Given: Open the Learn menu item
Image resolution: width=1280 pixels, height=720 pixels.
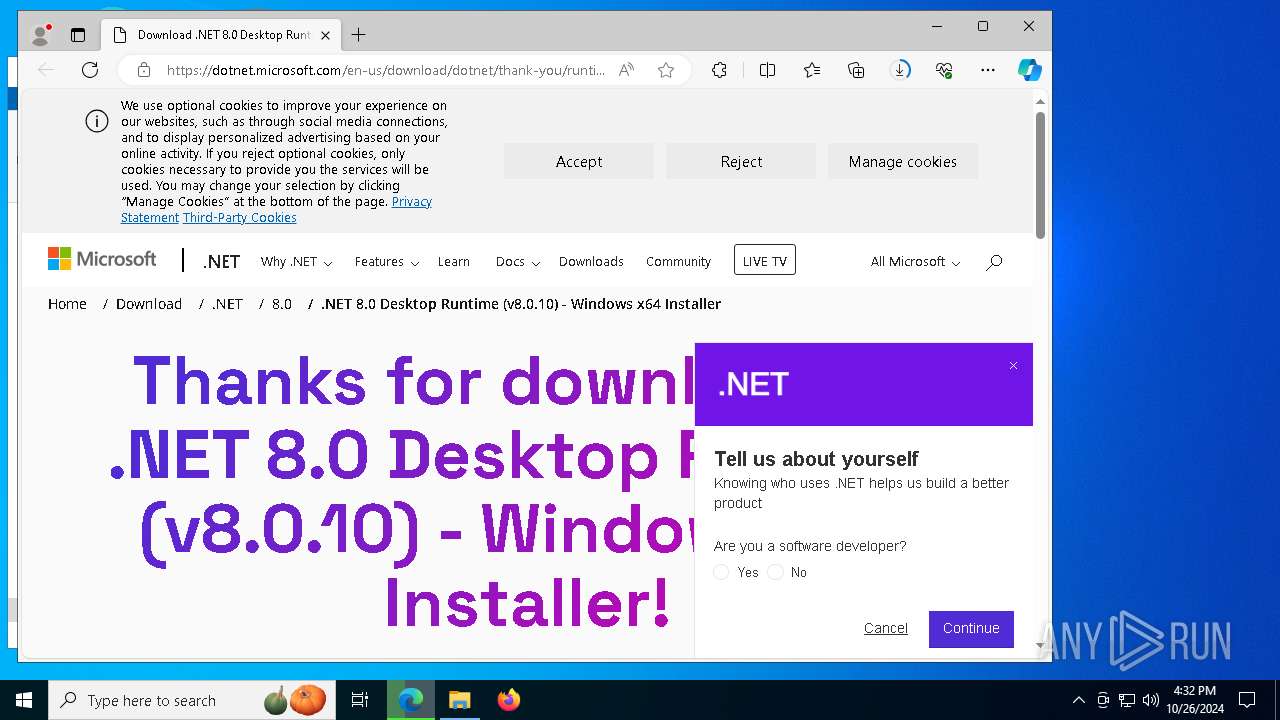Looking at the screenshot, I should (453, 261).
